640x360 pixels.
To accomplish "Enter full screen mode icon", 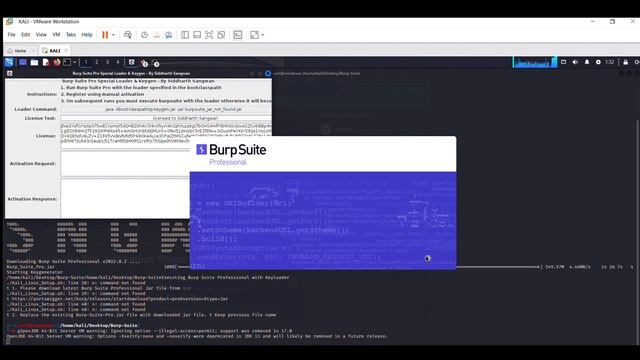I will coord(209,35).
